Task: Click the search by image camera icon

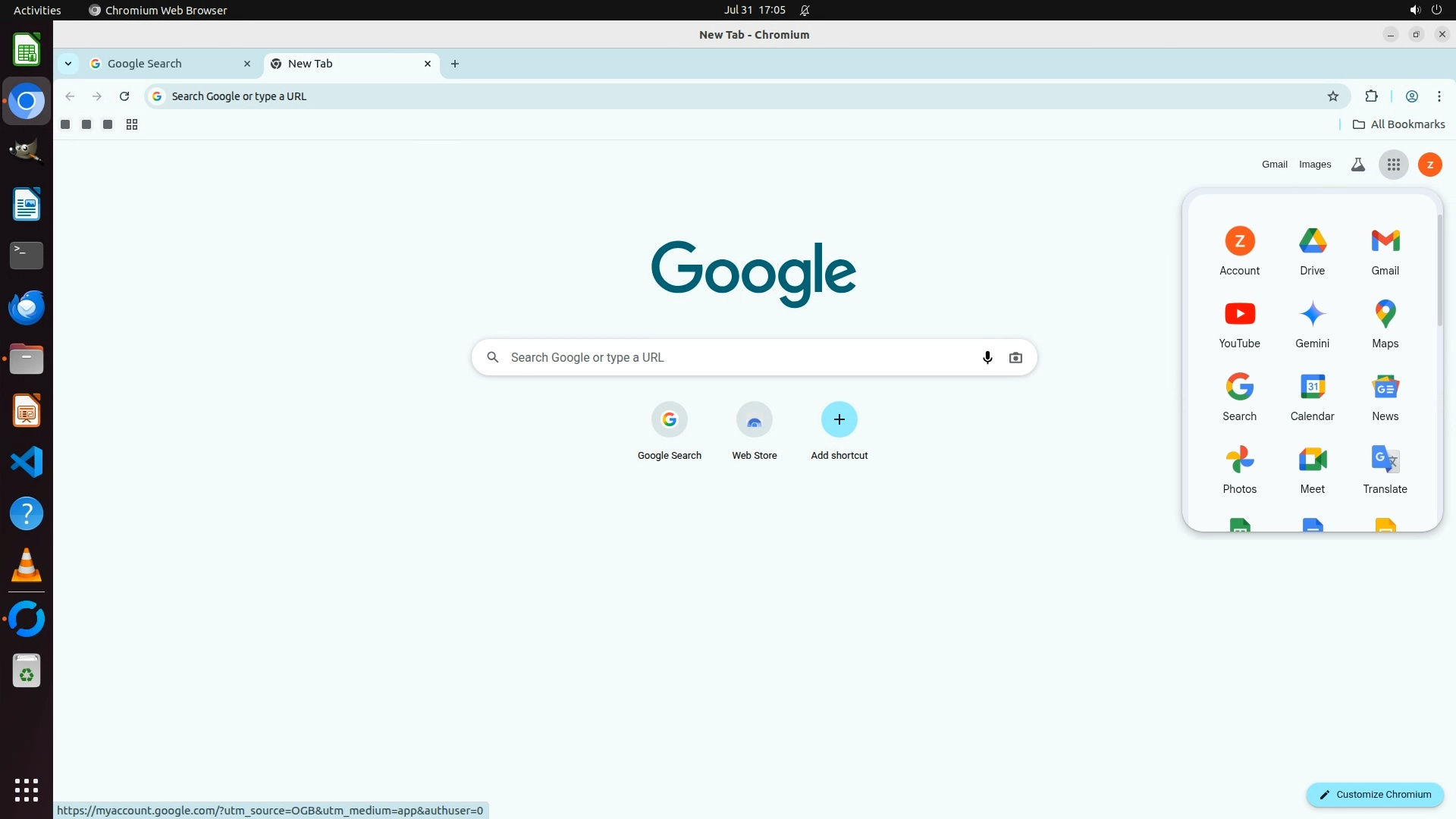Action: [1015, 357]
